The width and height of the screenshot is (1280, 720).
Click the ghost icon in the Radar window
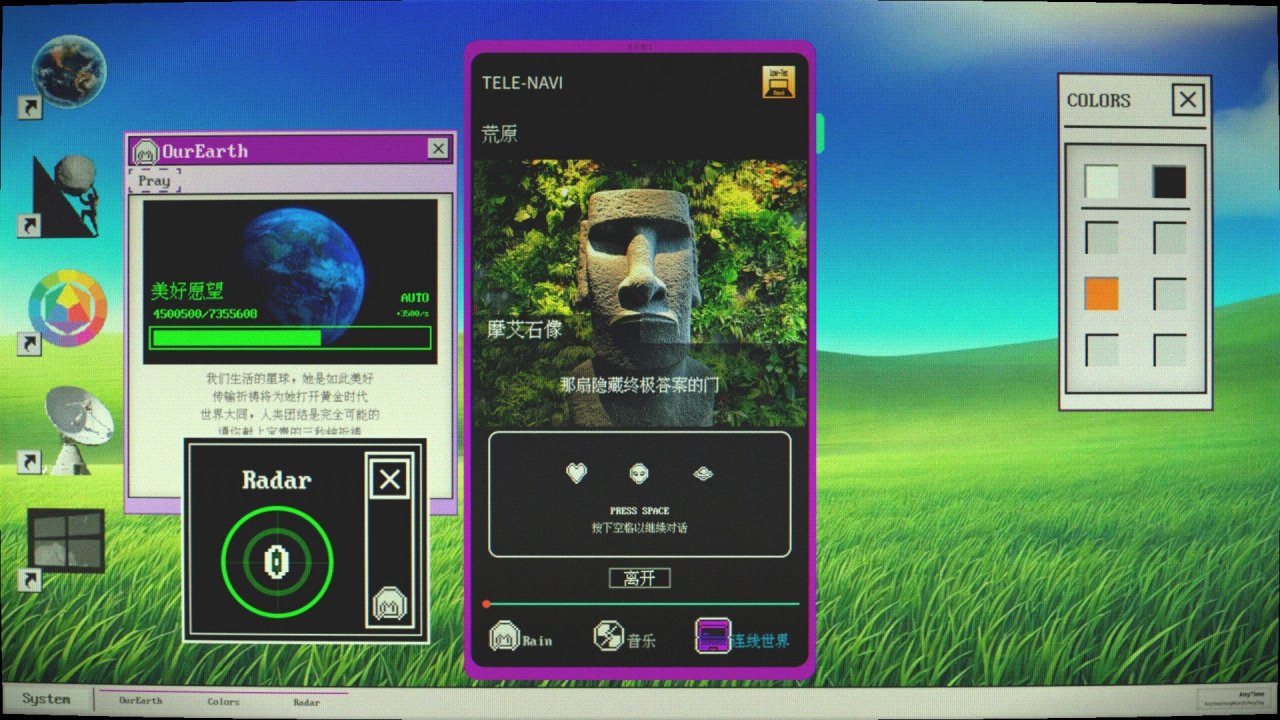(389, 604)
